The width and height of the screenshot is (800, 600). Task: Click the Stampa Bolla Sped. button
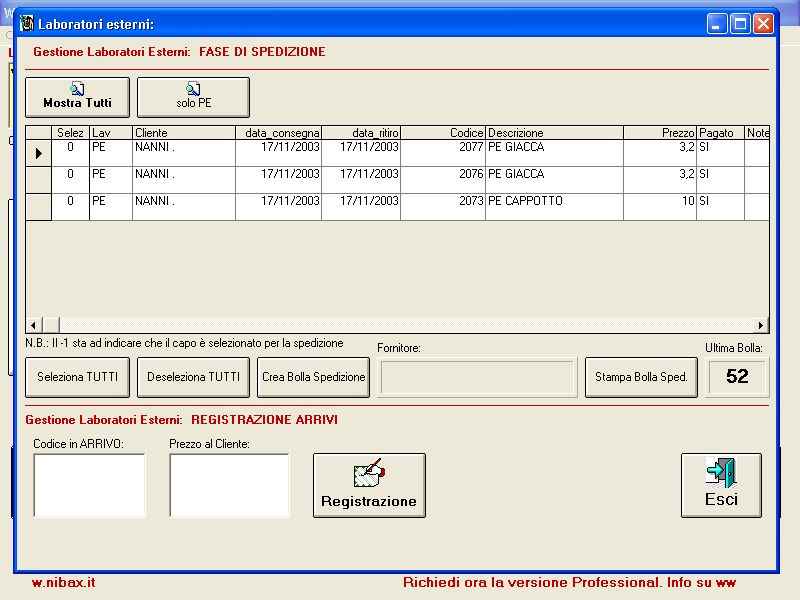[641, 377]
